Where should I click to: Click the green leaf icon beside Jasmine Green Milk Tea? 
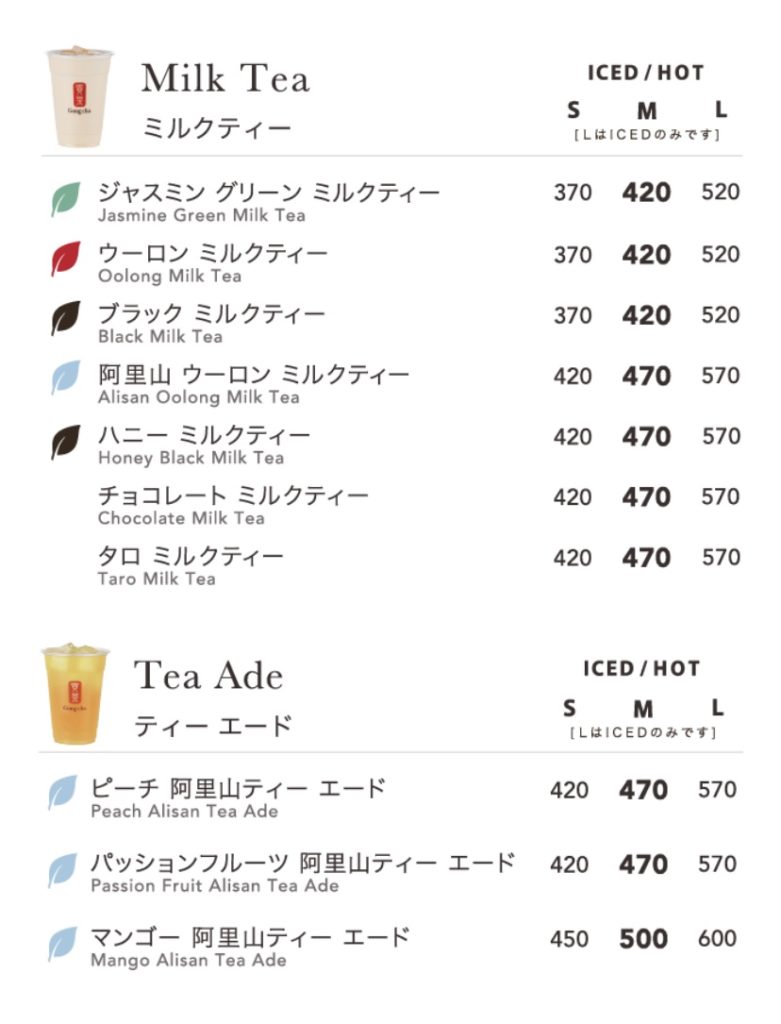[x=66, y=199]
